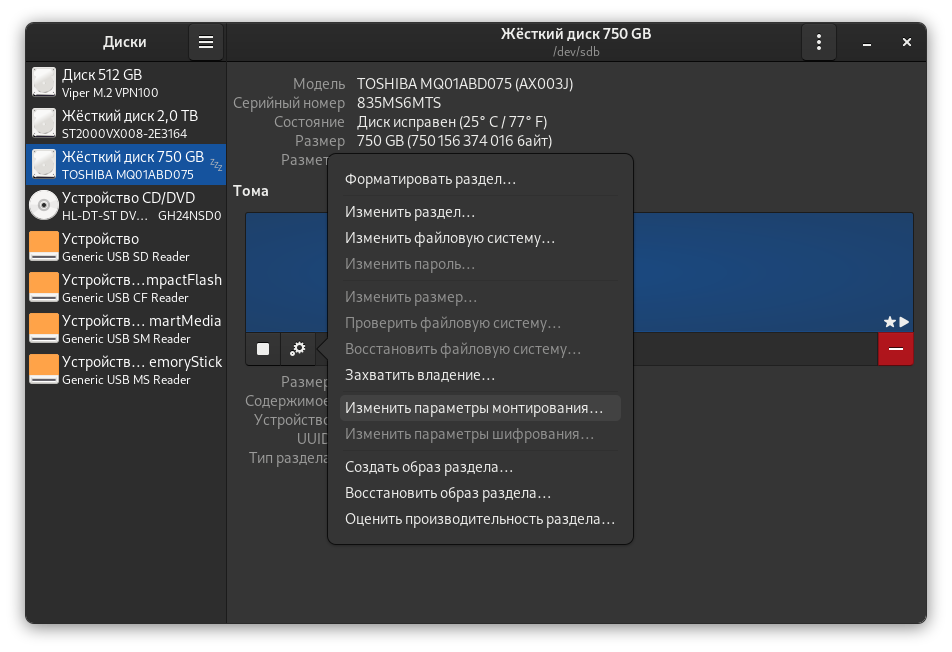
Task: Select Изменить файловую систему… menu entry
Action: click(480, 239)
